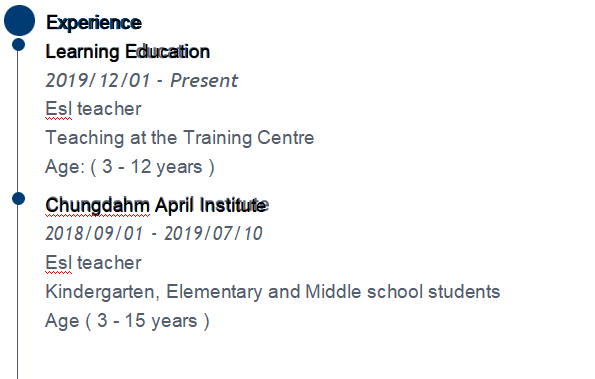Image resolution: width=595 pixels, height=379 pixels.
Task: Click the Learning Education timeline bullet
Action: pyautogui.click(x=18, y=44)
